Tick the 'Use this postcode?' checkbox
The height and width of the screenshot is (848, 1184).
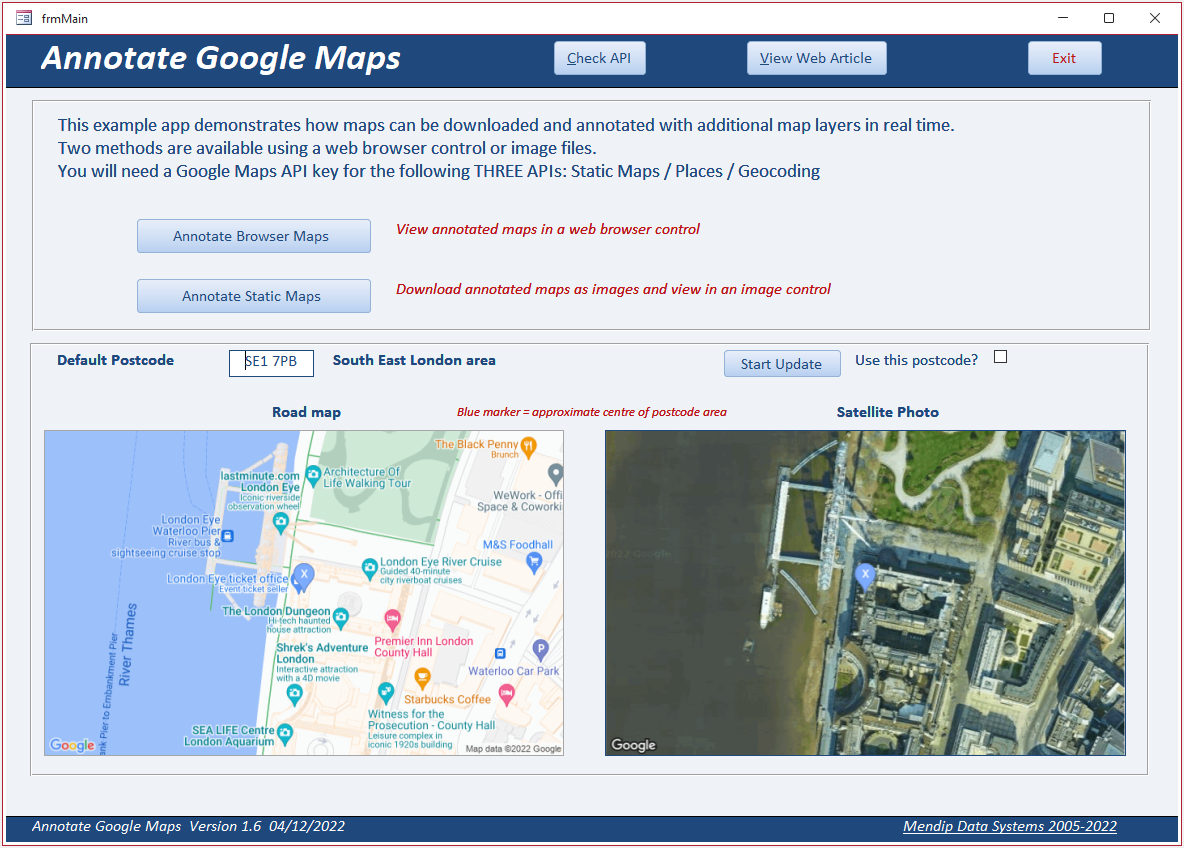tap(1001, 357)
